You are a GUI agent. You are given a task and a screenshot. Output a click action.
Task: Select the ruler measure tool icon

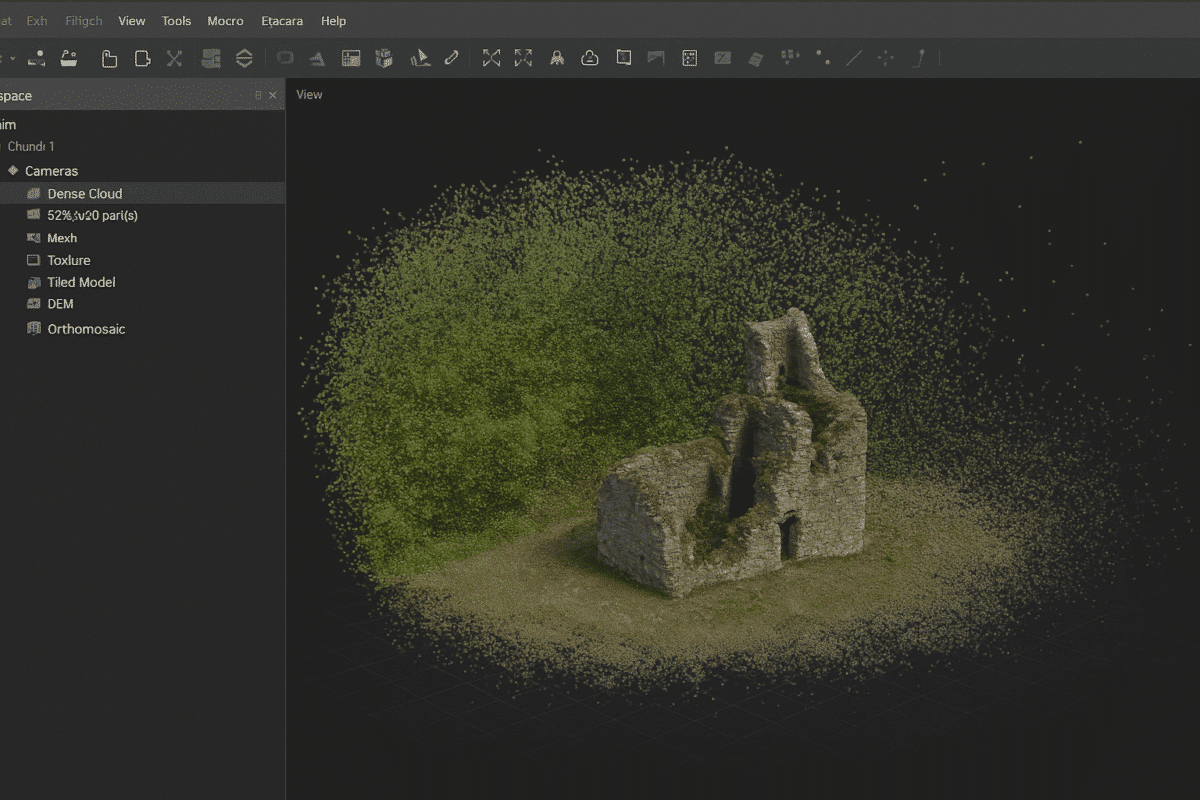point(451,58)
